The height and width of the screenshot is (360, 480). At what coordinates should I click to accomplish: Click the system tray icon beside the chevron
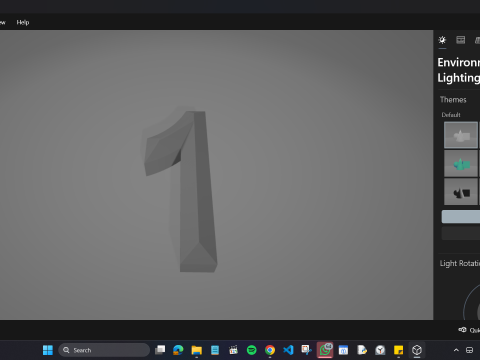pos(469,350)
